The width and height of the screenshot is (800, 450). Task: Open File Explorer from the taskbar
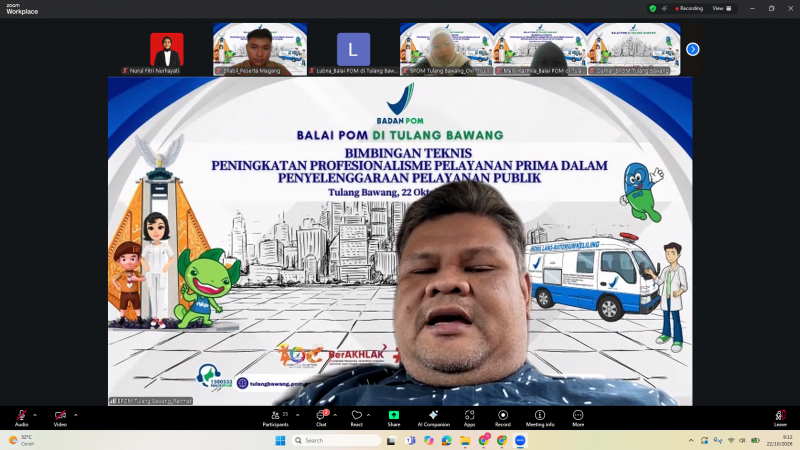tap(465, 440)
